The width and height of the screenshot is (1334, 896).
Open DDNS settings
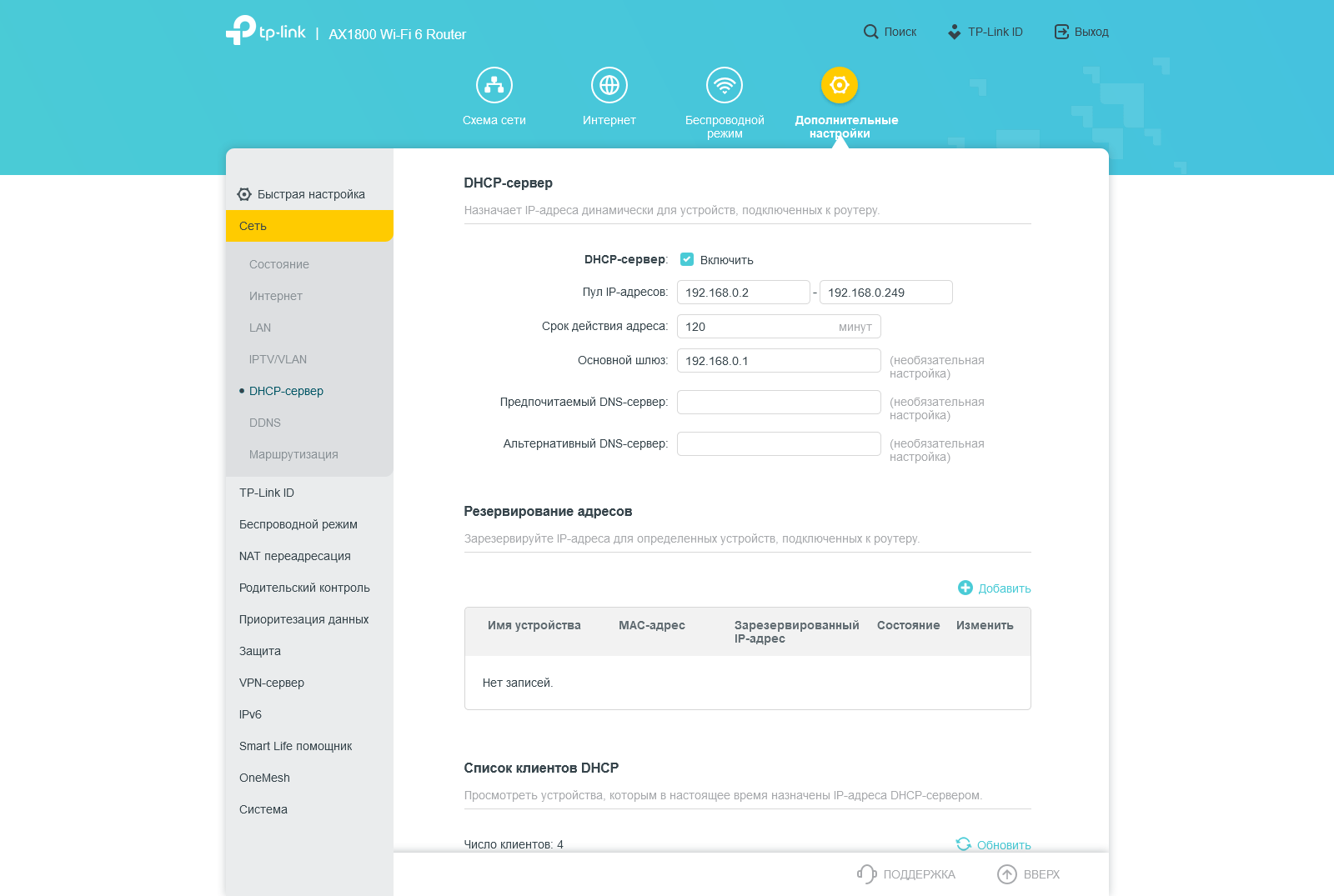click(265, 423)
